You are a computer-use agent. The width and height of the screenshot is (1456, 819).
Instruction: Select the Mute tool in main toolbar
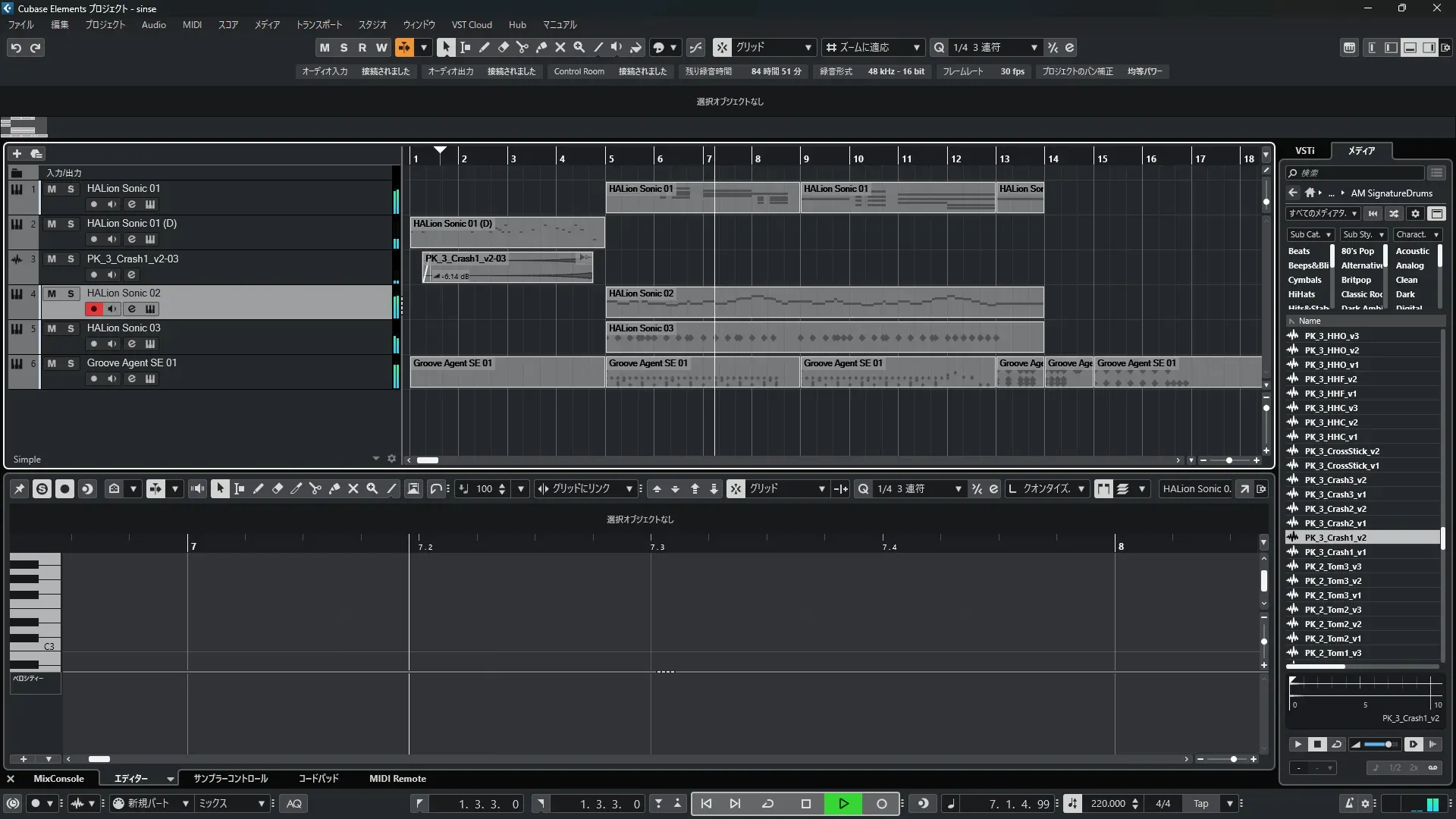pyautogui.click(x=560, y=47)
